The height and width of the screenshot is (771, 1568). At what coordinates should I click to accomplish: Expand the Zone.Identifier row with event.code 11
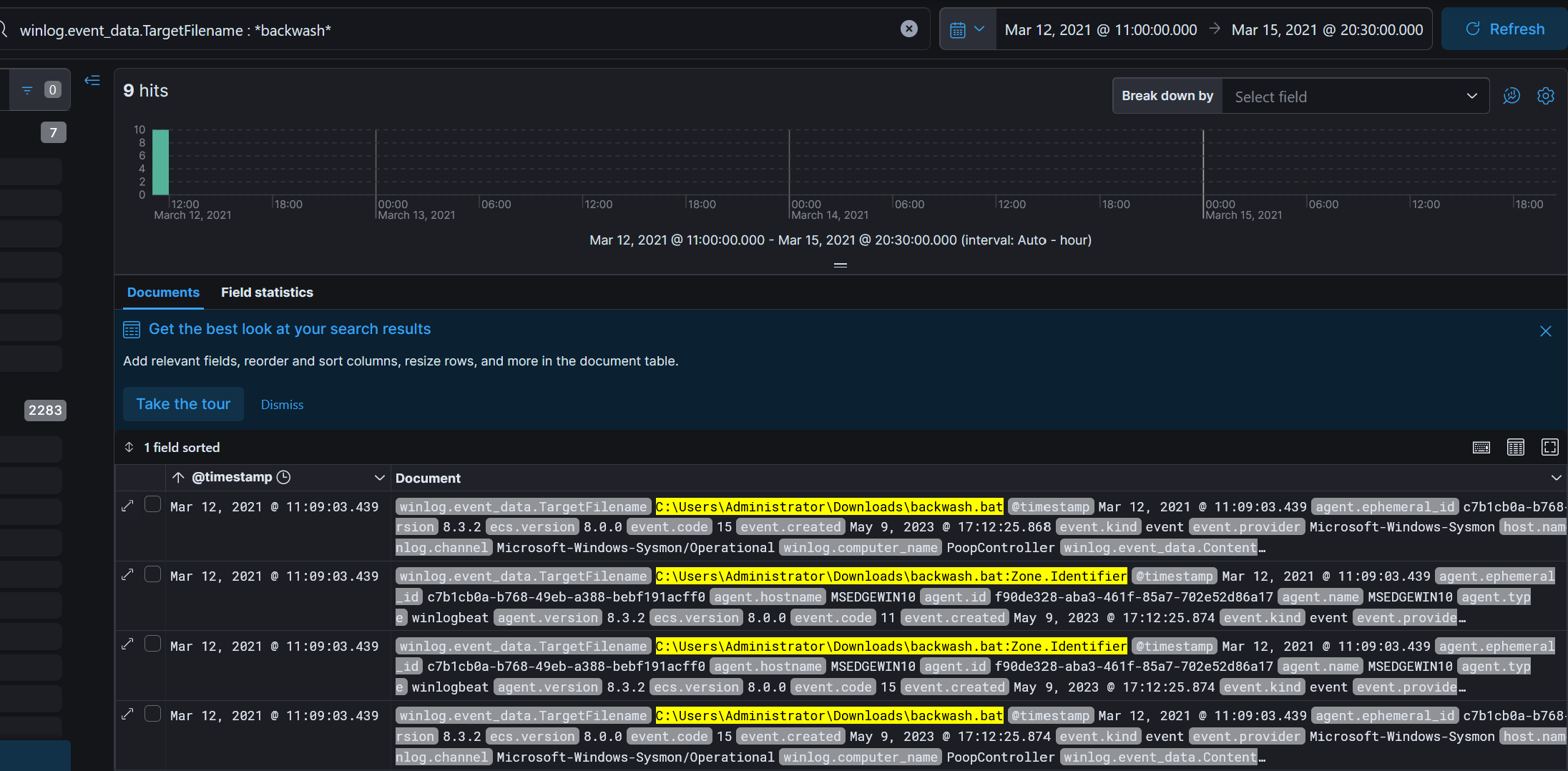127,574
